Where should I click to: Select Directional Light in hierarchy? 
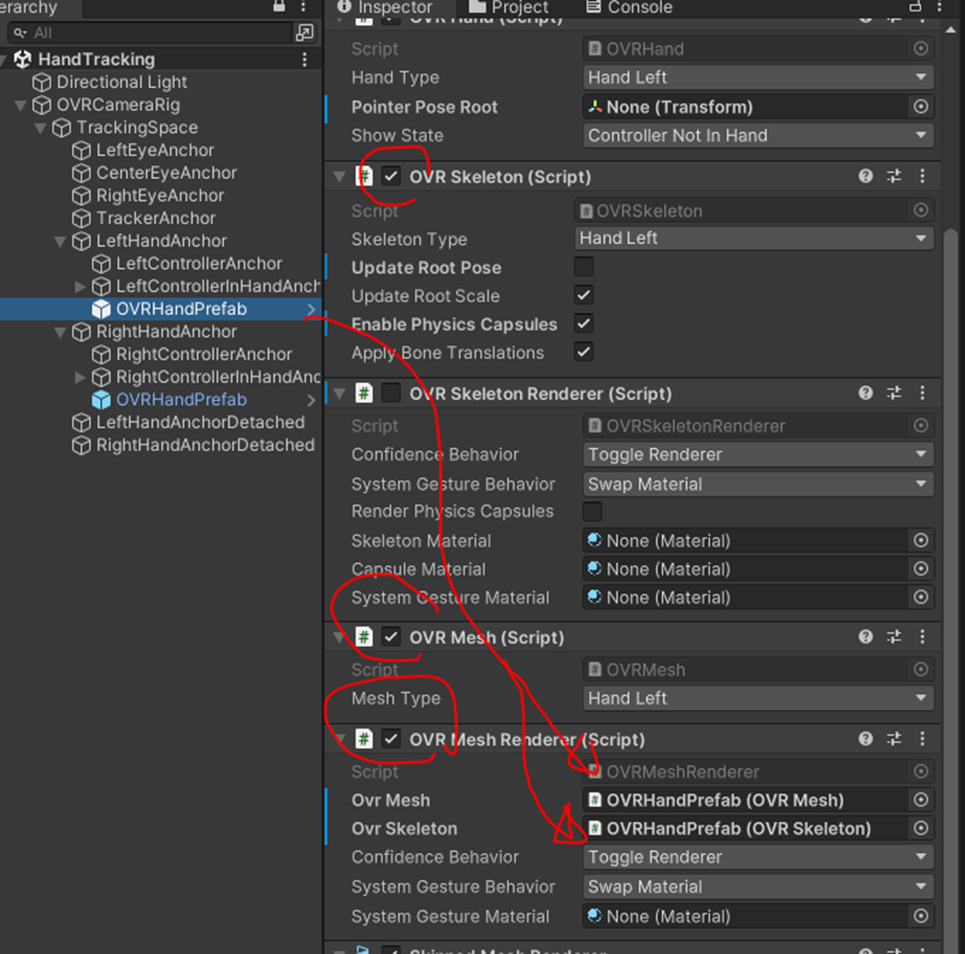pyautogui.click(x=121, y=82)
